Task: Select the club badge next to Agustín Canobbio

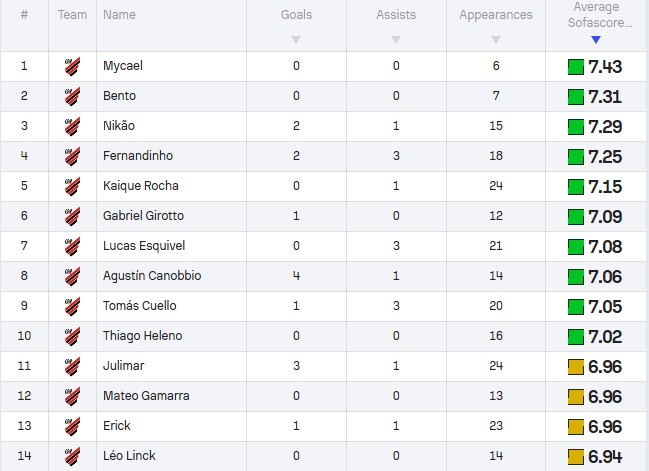Action: [72, 276]
